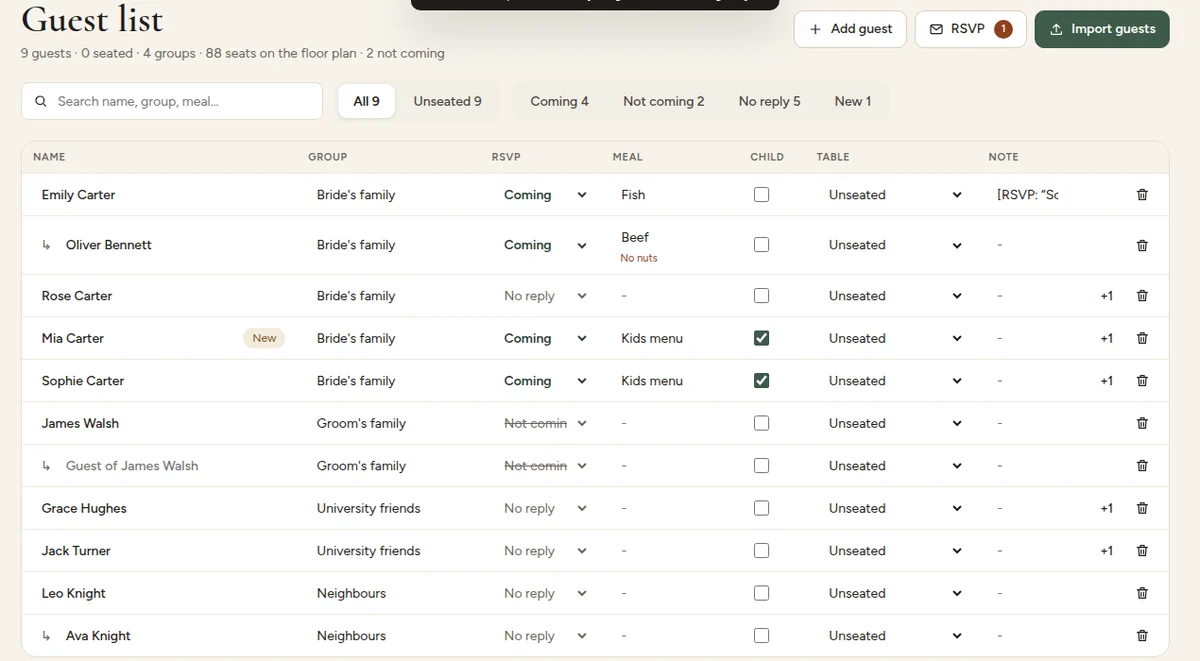Open Ava Knight's table dropdown

pos(895,636)
